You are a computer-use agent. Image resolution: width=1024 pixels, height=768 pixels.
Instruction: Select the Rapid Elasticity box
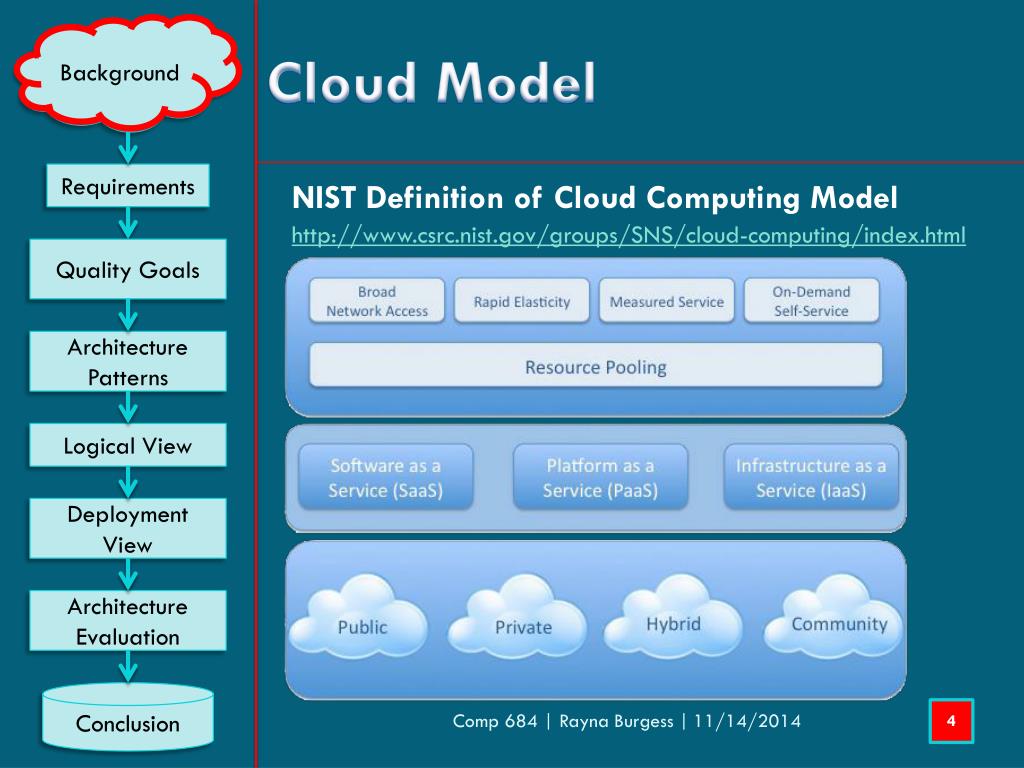[x=522, y=301]
